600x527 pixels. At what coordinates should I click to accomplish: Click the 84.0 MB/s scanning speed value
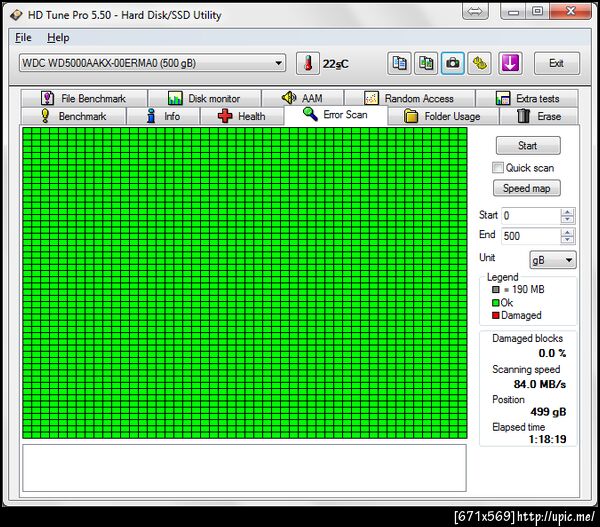point(540,384)
